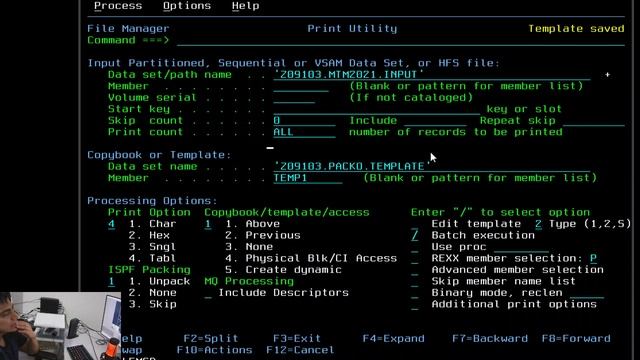Open the Help menu
Screen dimensions: 640x360
pyautogui.click(x=245, y=6)
